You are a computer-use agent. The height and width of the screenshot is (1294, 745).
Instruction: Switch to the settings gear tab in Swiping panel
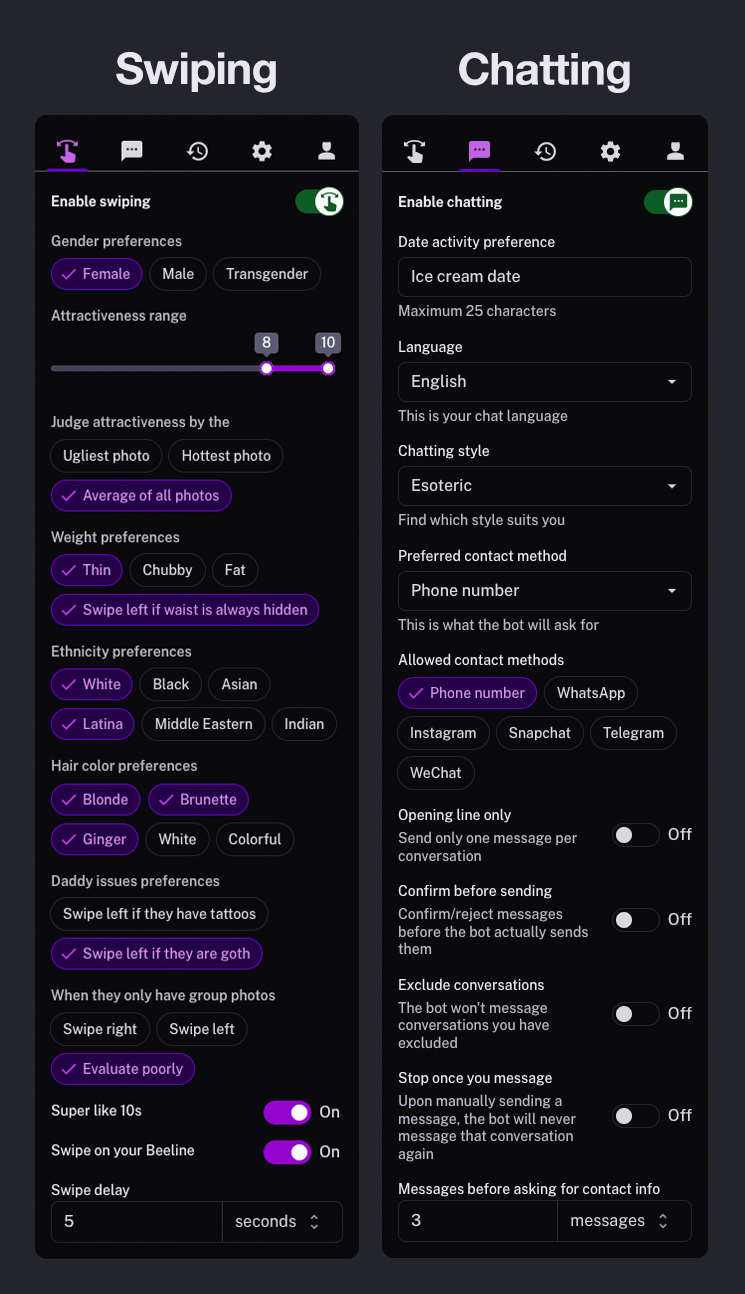pos(261,151)
